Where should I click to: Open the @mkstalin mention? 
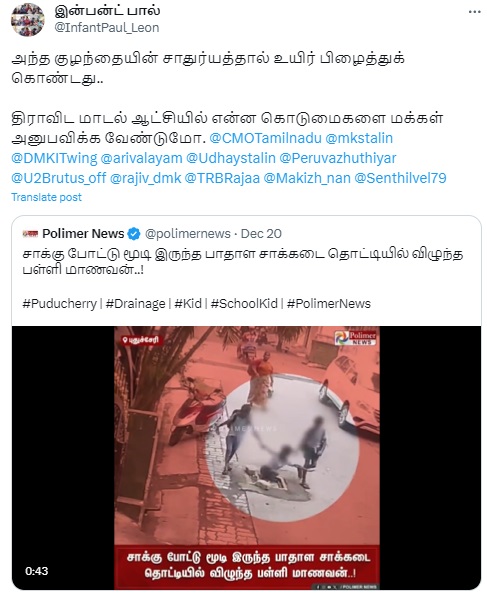359,138
